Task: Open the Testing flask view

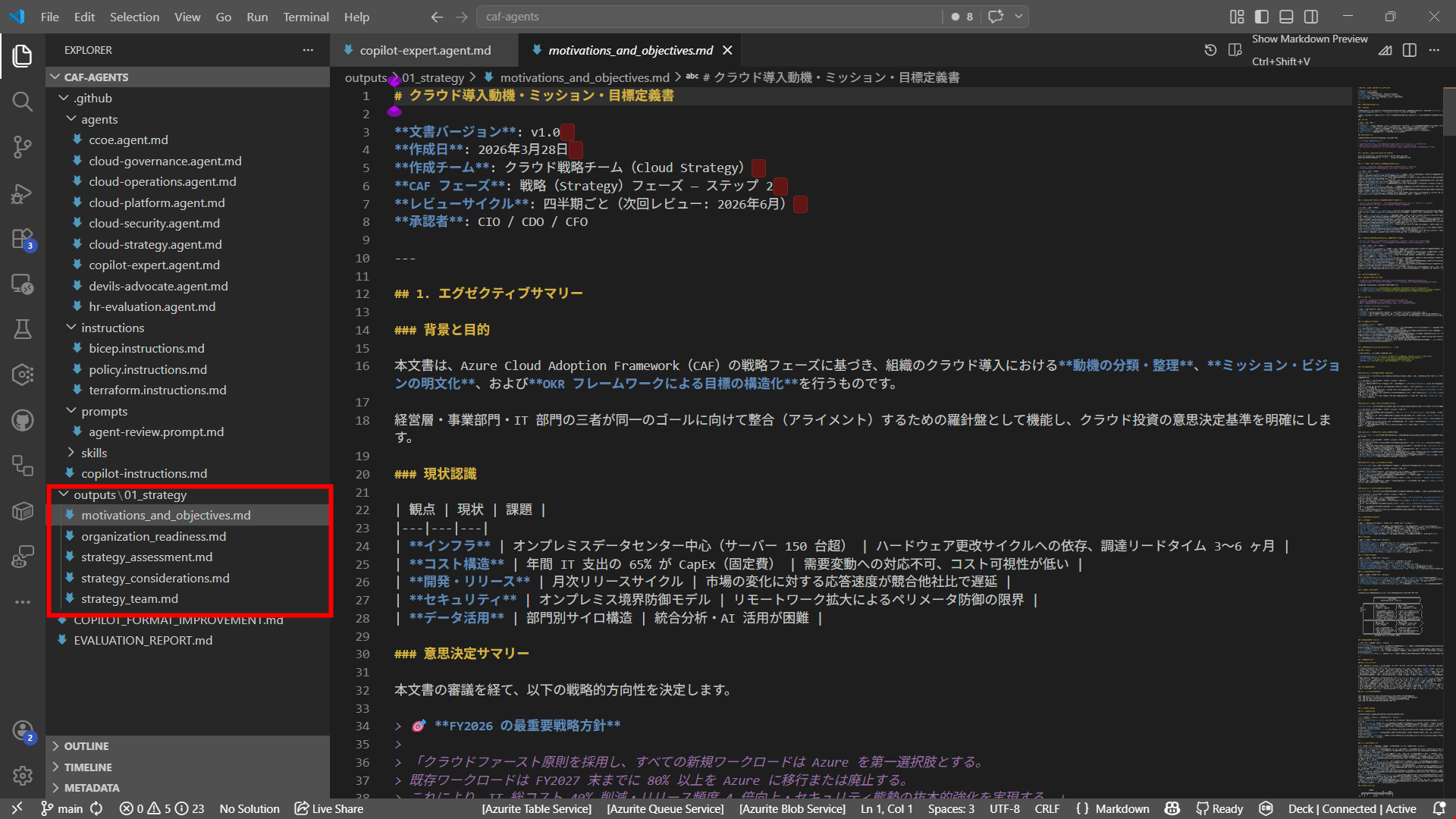Action: [x=22, y=329]
